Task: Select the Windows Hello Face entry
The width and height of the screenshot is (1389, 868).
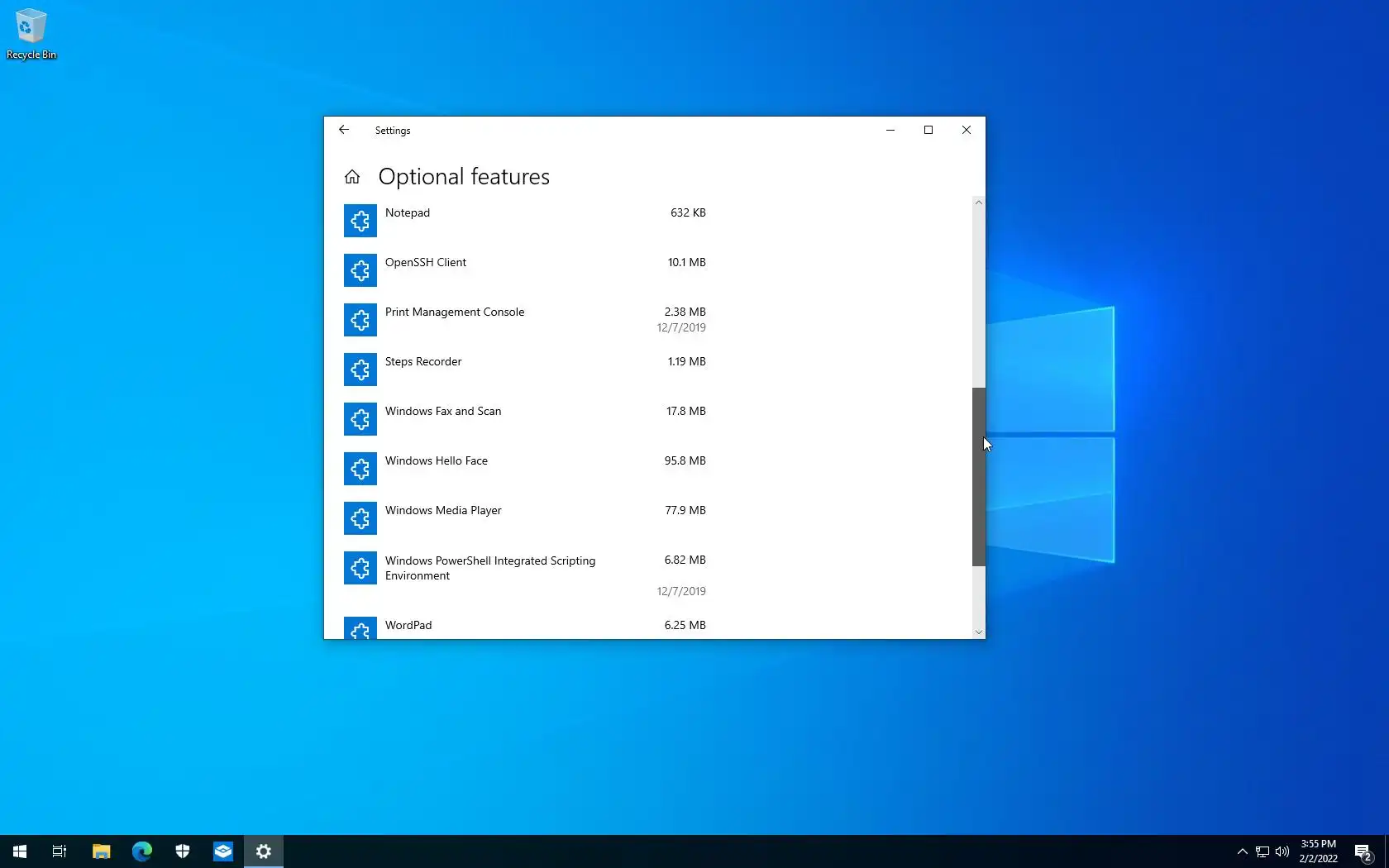Action: pyautogui.click(x=437, y=460)
